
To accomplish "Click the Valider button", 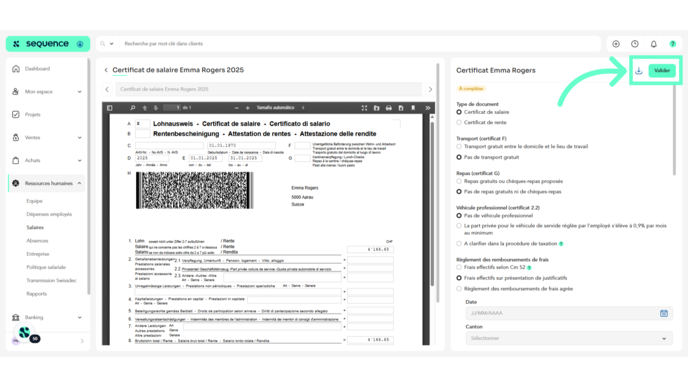I will 662,71.
